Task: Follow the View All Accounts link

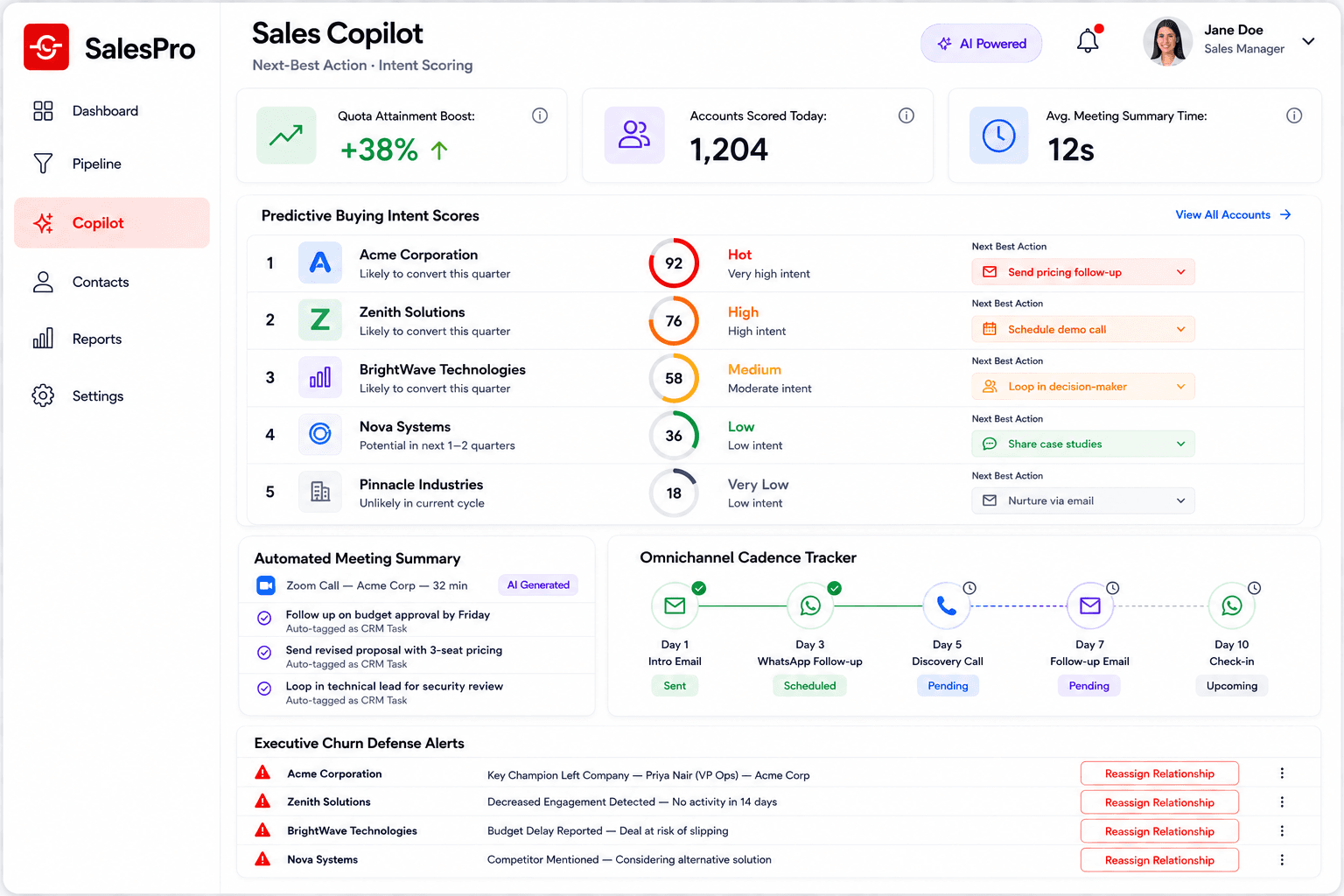Action: coord(1233,214)
